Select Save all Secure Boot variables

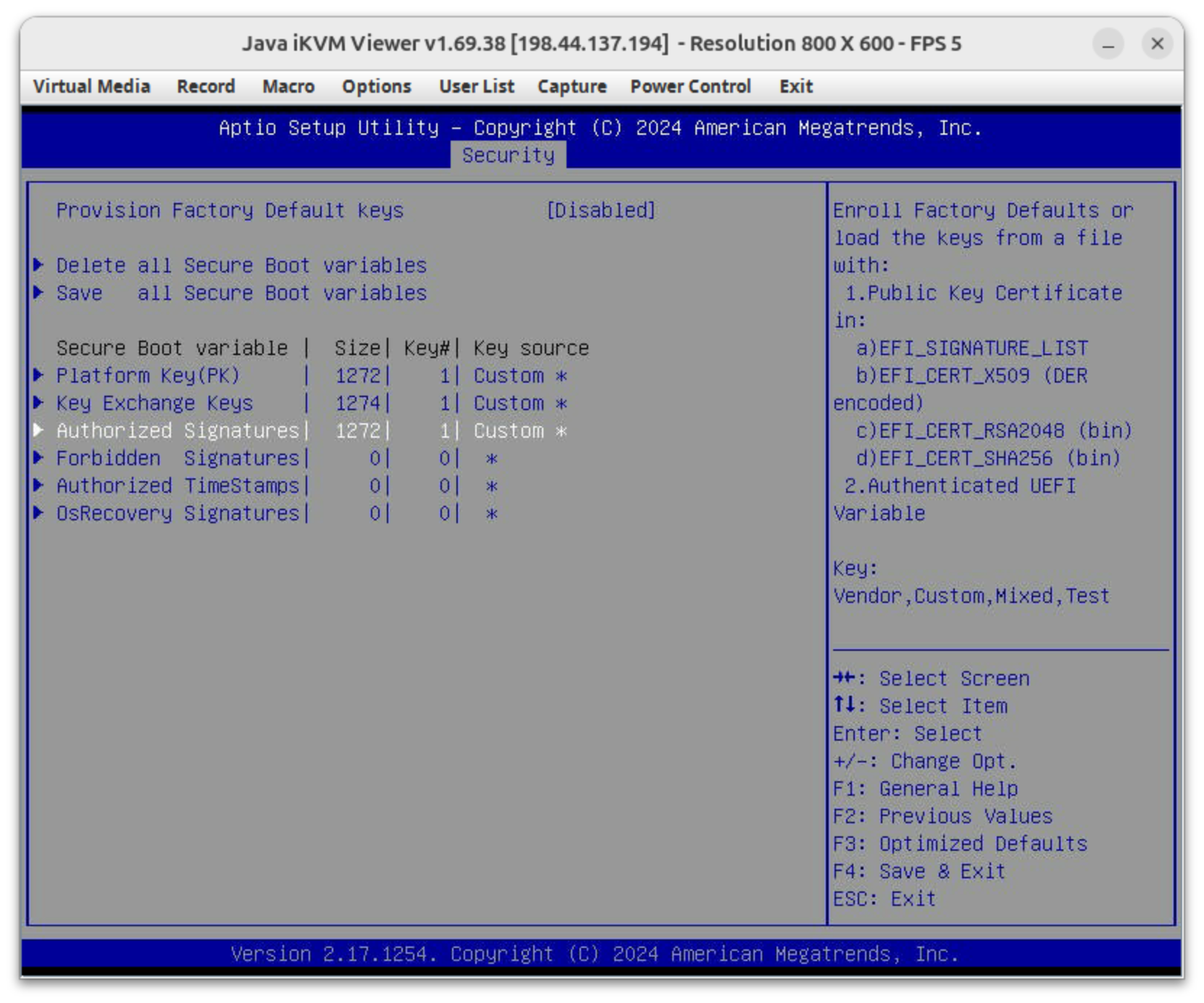tap(241, 293)
